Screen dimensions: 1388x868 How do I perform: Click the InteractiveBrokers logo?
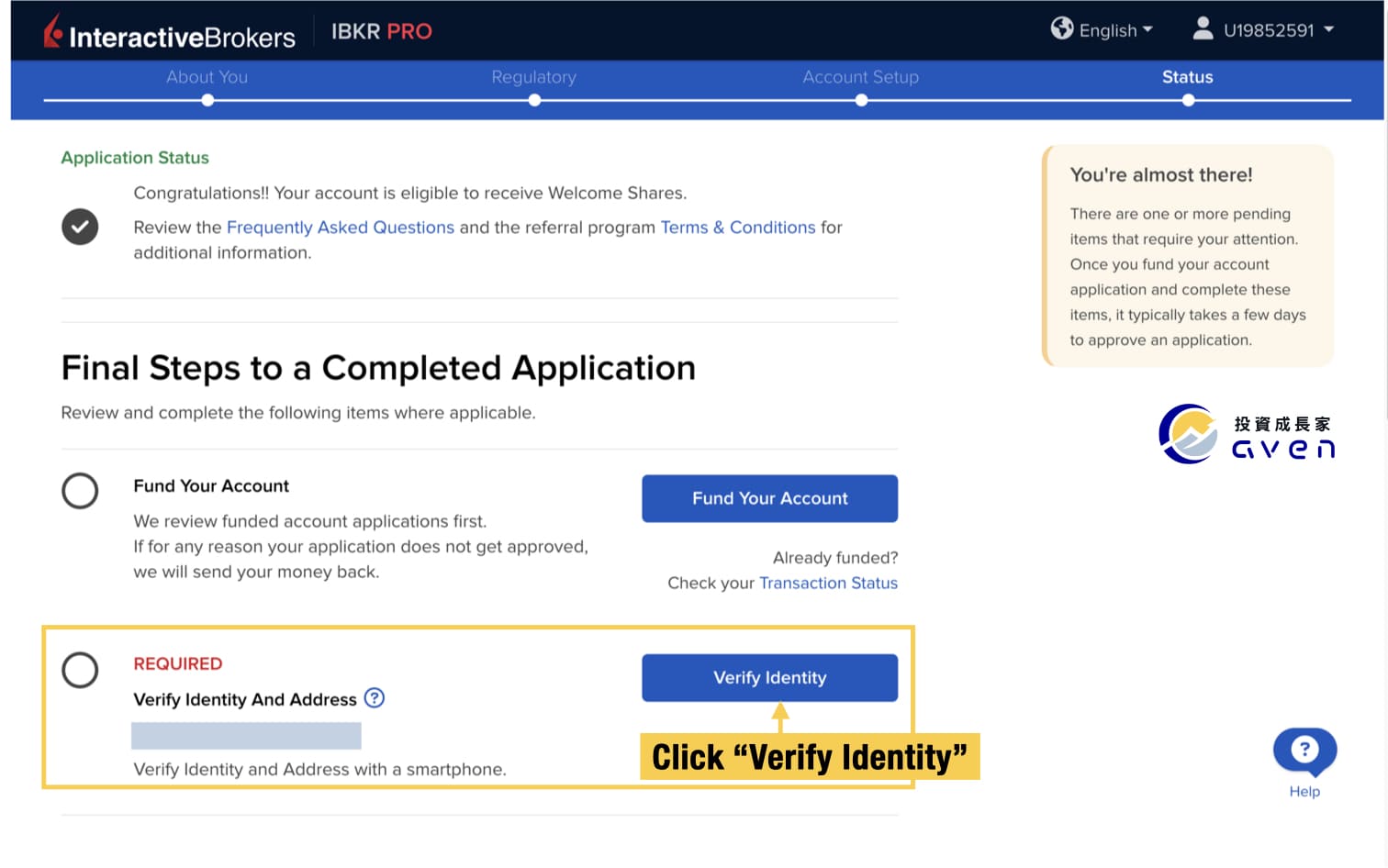[x=171, y=33]
